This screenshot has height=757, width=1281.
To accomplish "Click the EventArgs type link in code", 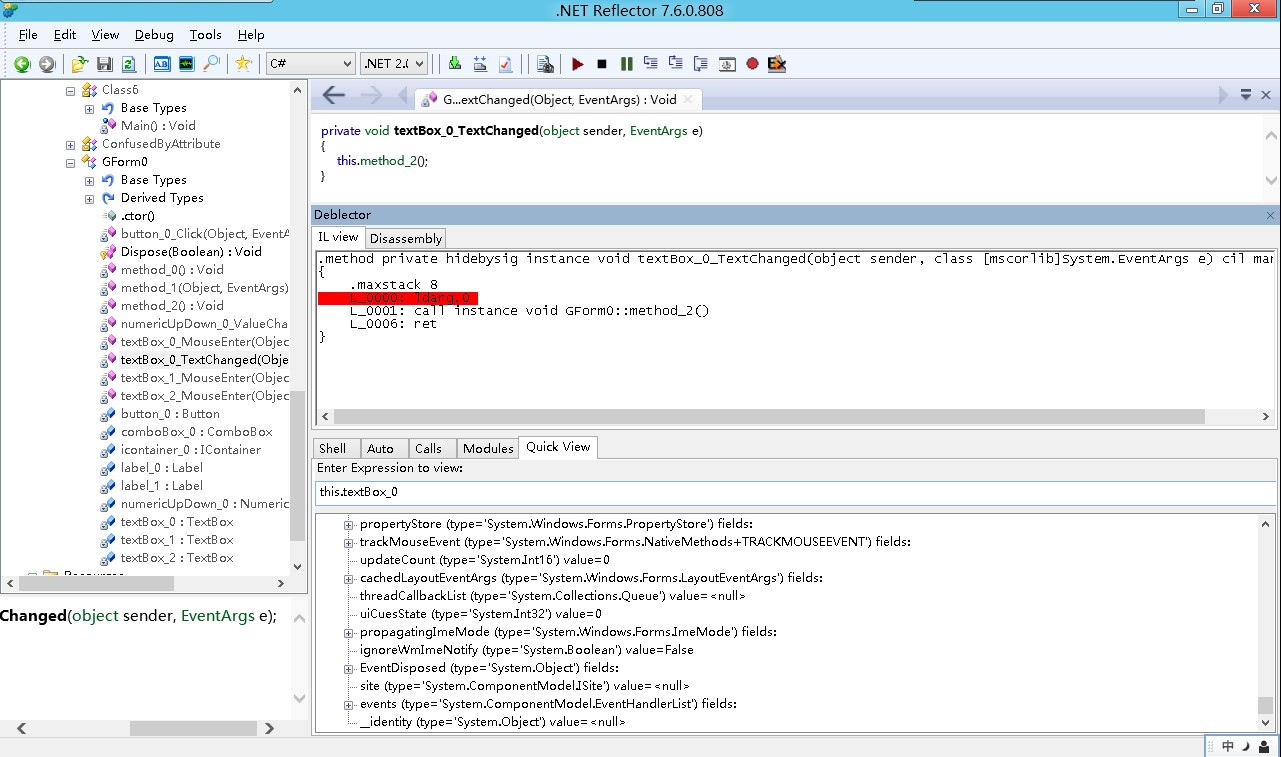I will click(658, 131).
